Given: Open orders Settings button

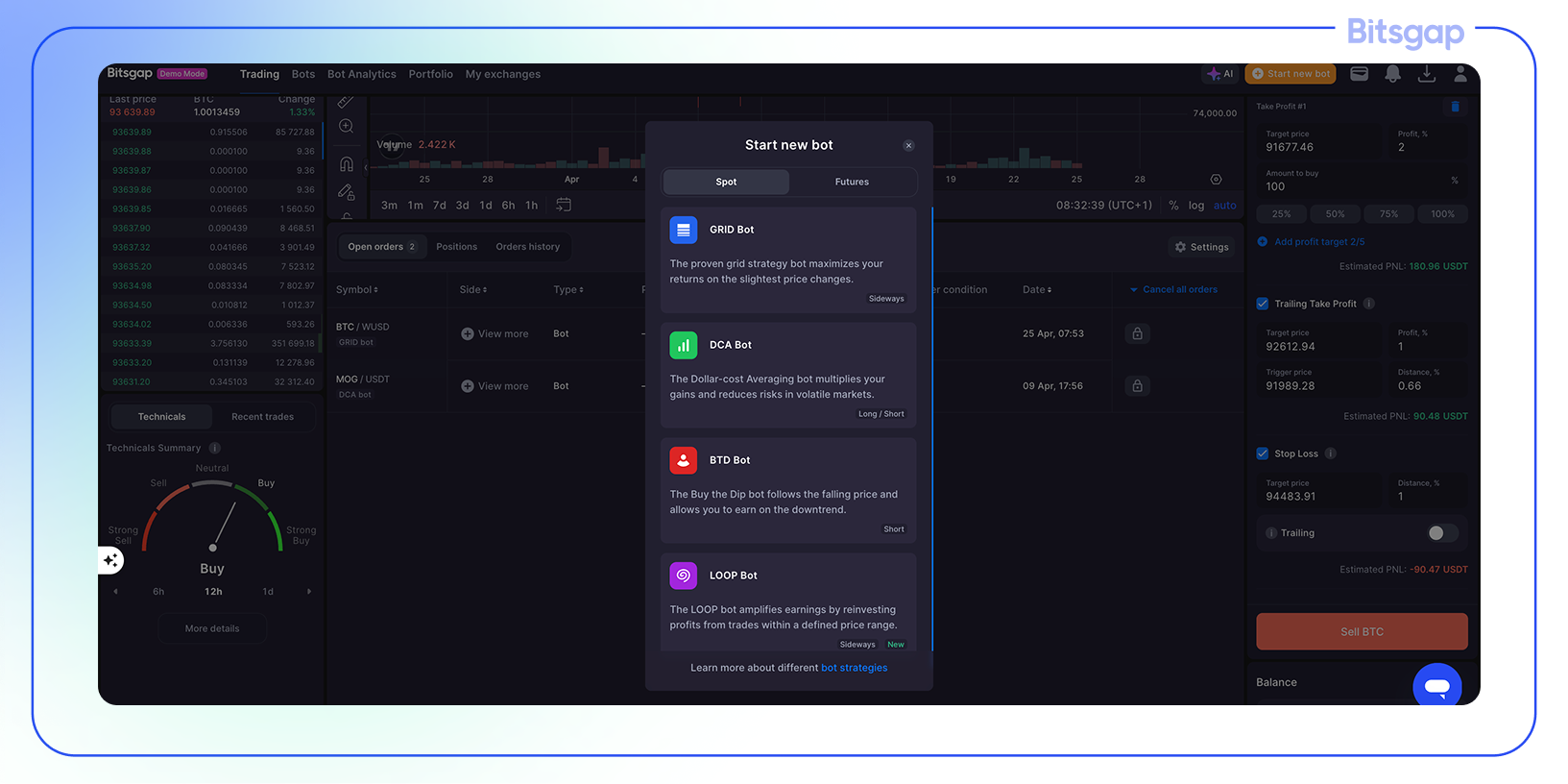Looking at the screenshot, I should [1201, 247].
